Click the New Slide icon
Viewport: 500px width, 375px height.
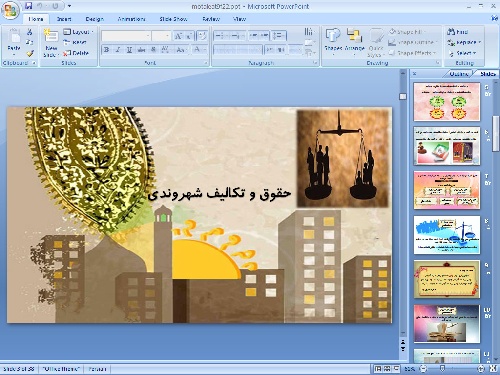[51, 36]
